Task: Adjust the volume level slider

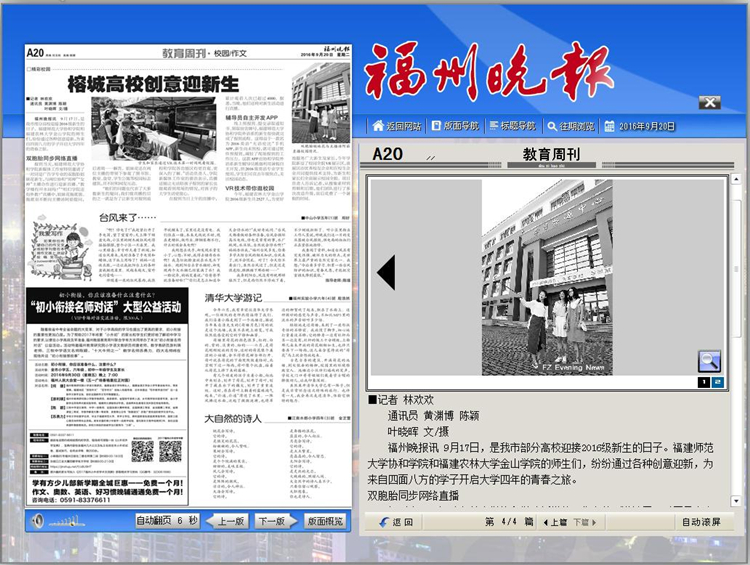Action: 66,521
